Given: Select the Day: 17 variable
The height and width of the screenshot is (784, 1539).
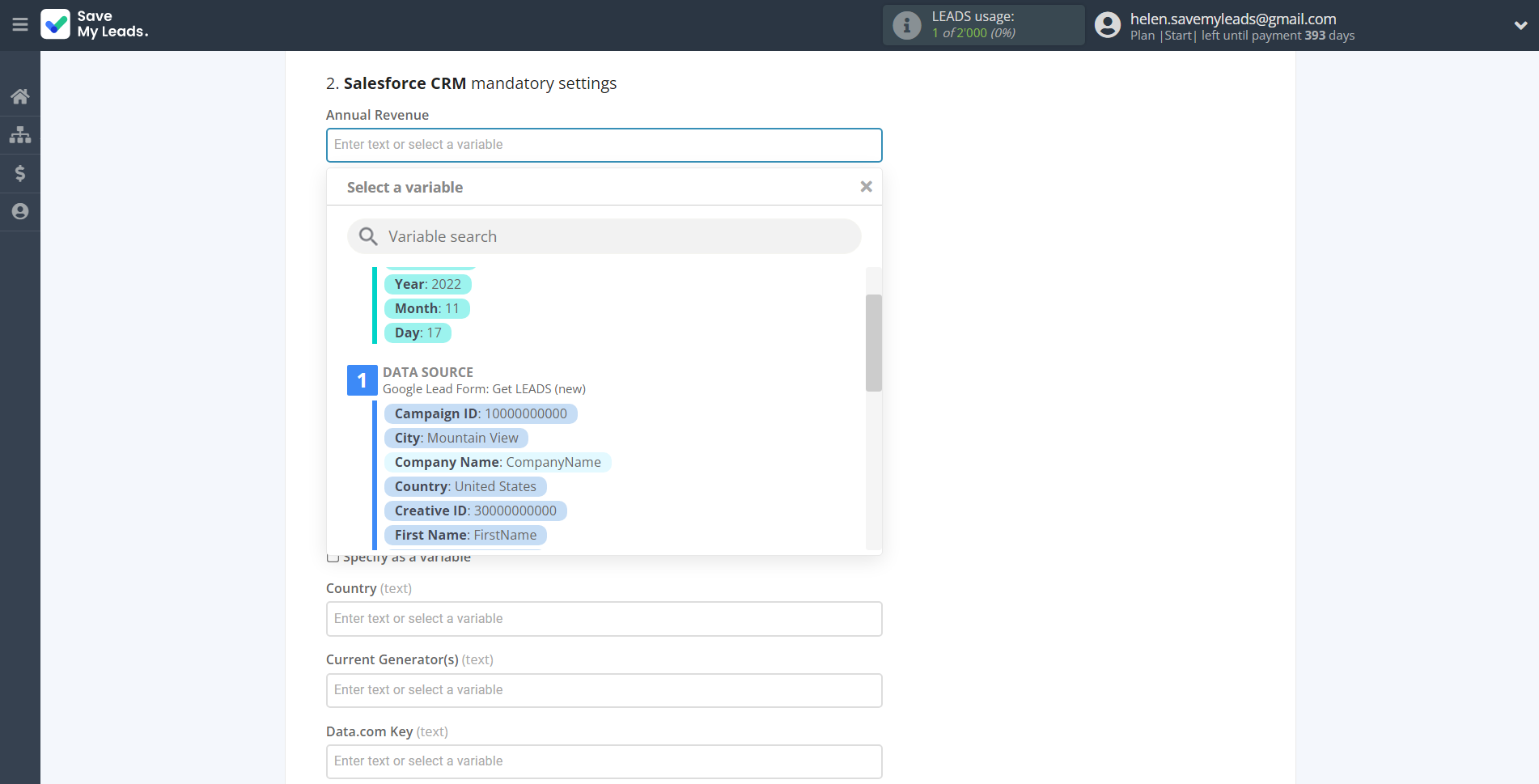Looking at the screenshot, I should click(x=418, y=333).
